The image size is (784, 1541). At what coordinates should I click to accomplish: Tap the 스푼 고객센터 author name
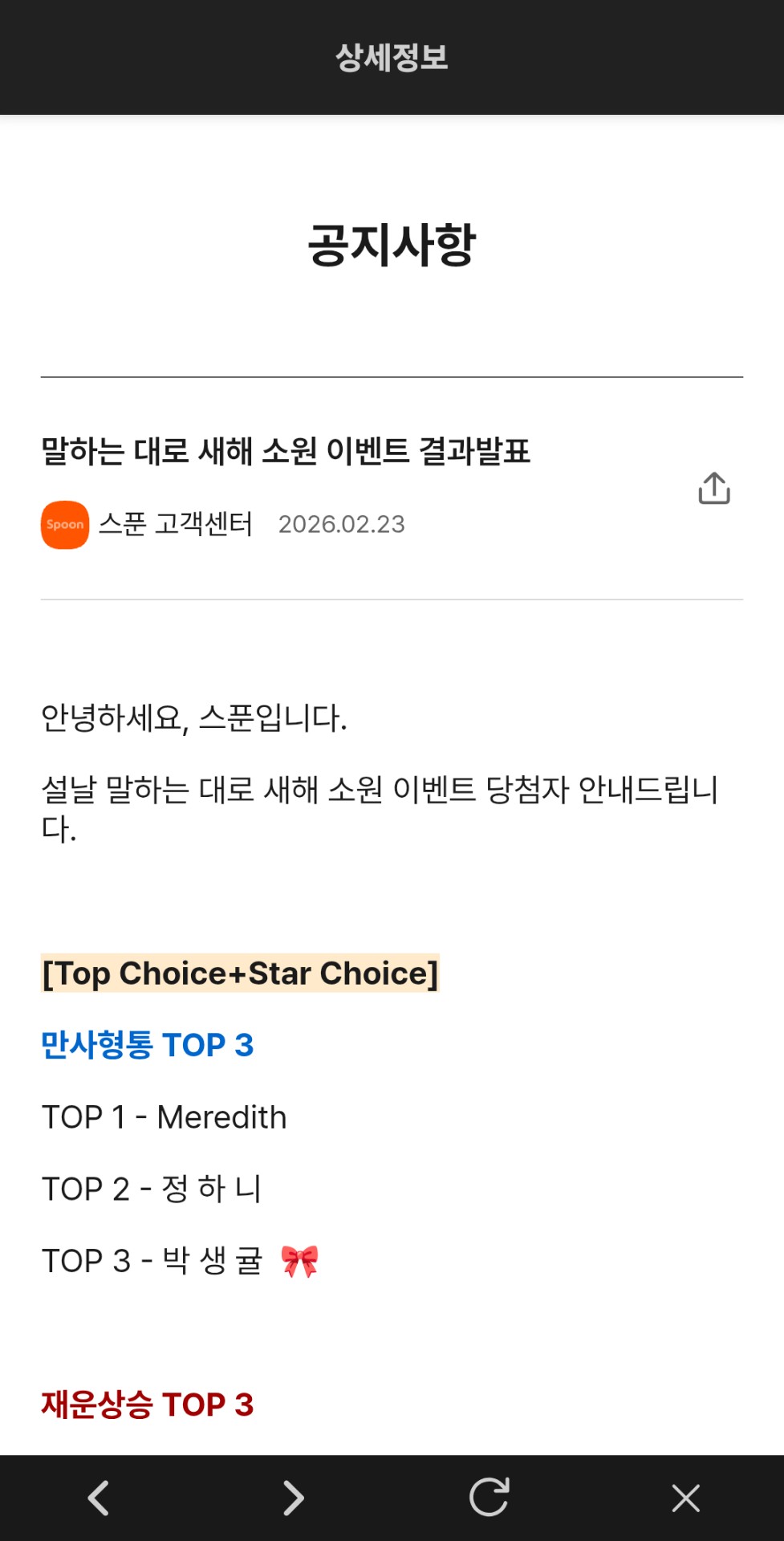click(x=175, y=524)
